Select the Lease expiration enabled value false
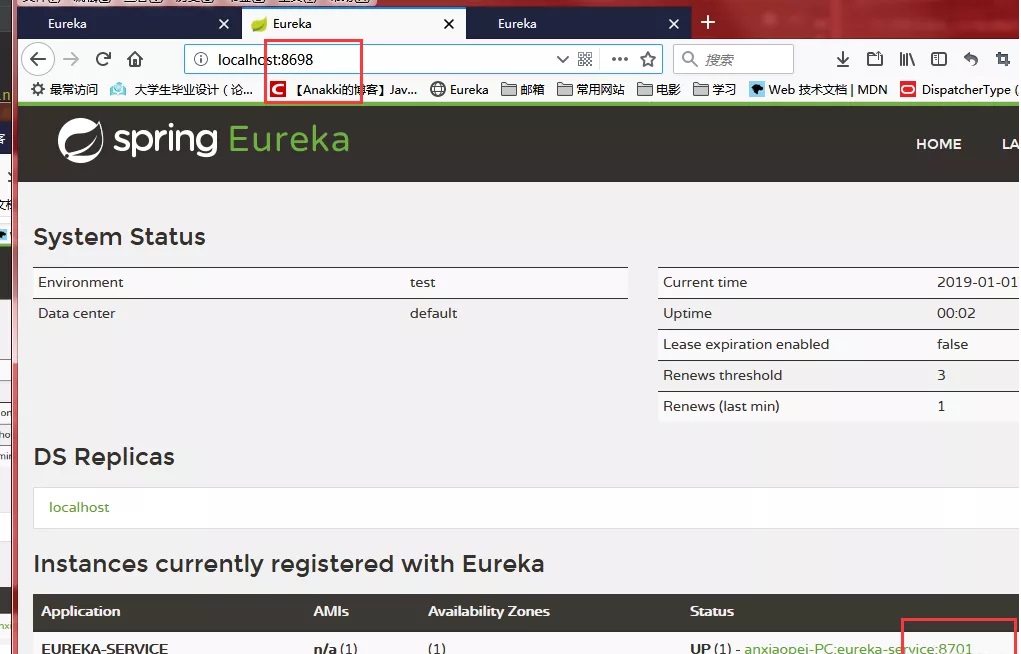This screenshot has width=1021, height=654. coord(952,344)
